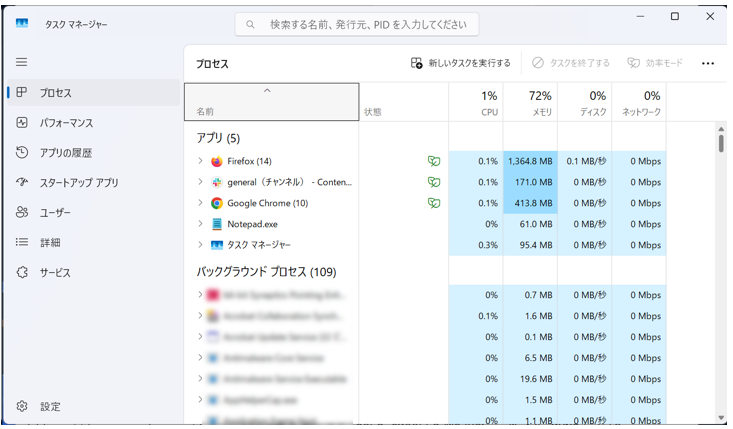Expand background process with 6.5 MB memory
Image resolution: width=733 pixels, height=429 pixels.
[x=200, y=358]
